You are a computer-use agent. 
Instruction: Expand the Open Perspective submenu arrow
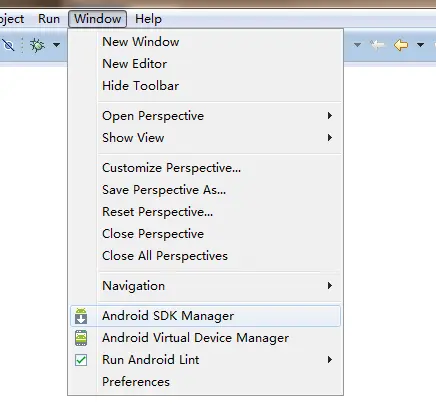click(330, 116)
